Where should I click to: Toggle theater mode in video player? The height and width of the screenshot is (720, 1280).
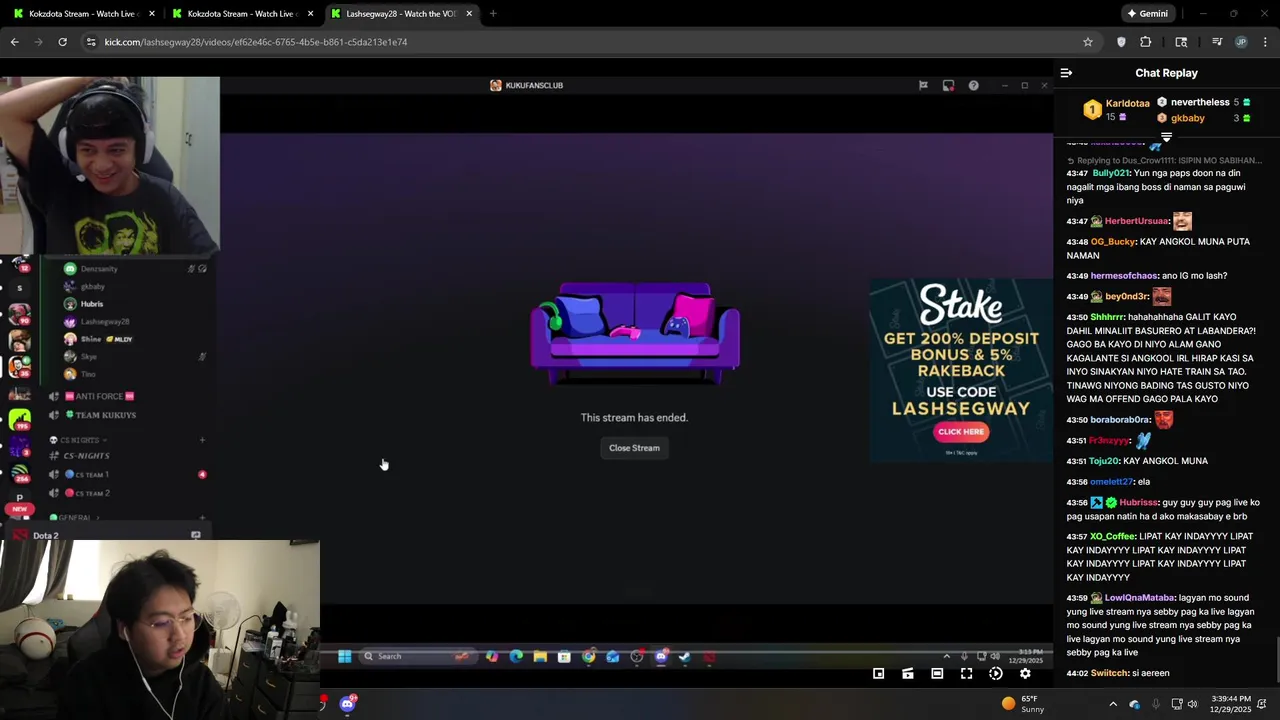[937, 674]
